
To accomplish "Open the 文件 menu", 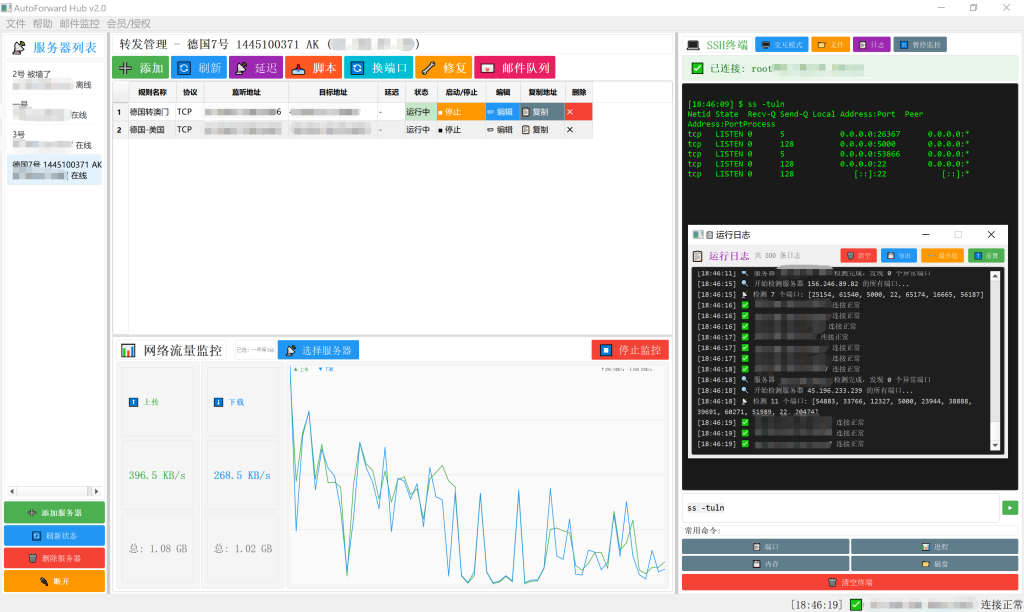I will pos(16,24).
